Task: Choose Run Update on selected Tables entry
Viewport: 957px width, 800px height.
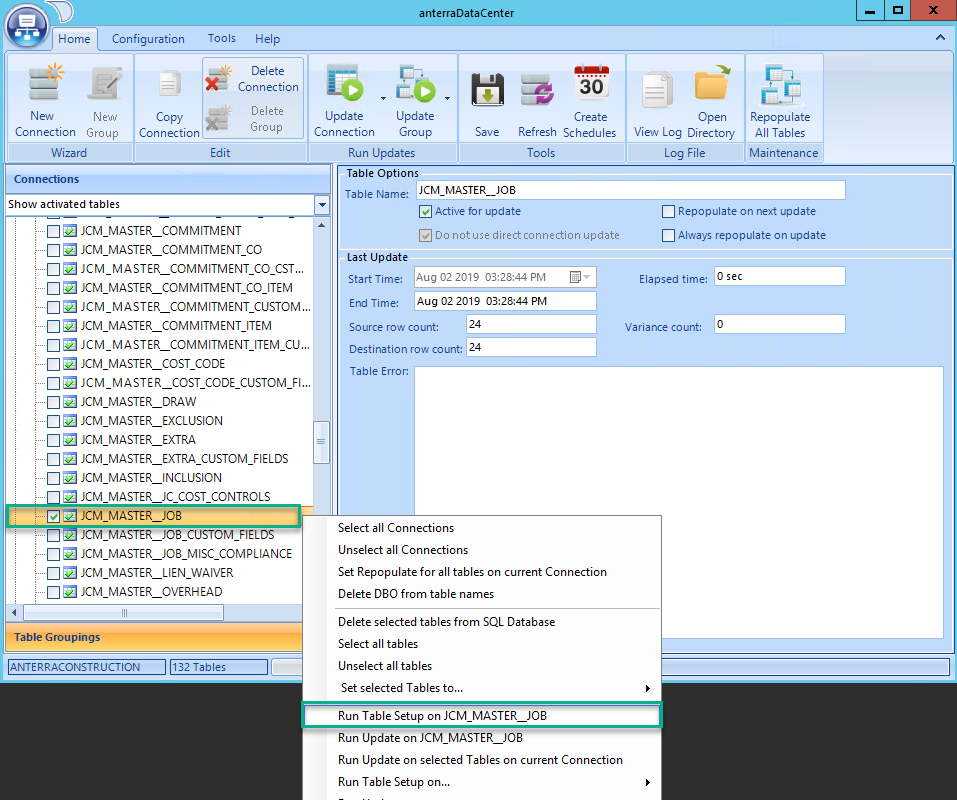Action: pyautogui.click(x=482, y=760)
